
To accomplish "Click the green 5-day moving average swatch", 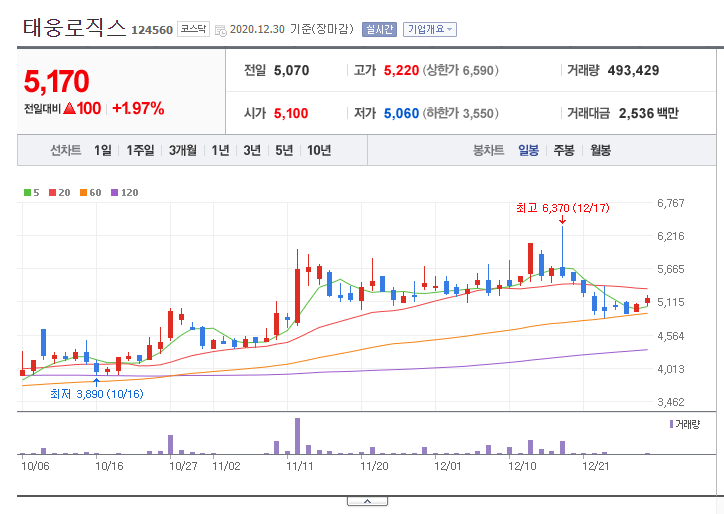I will coord(27,193).
